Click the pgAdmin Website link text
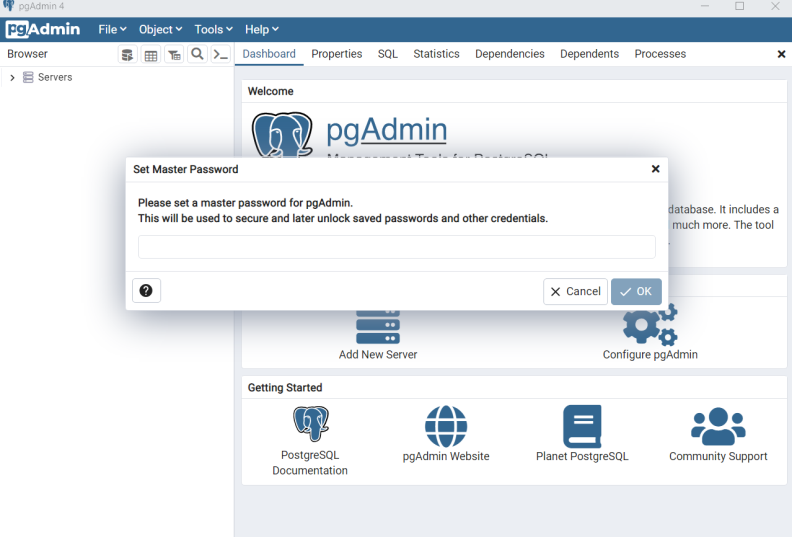 point(446,456)
